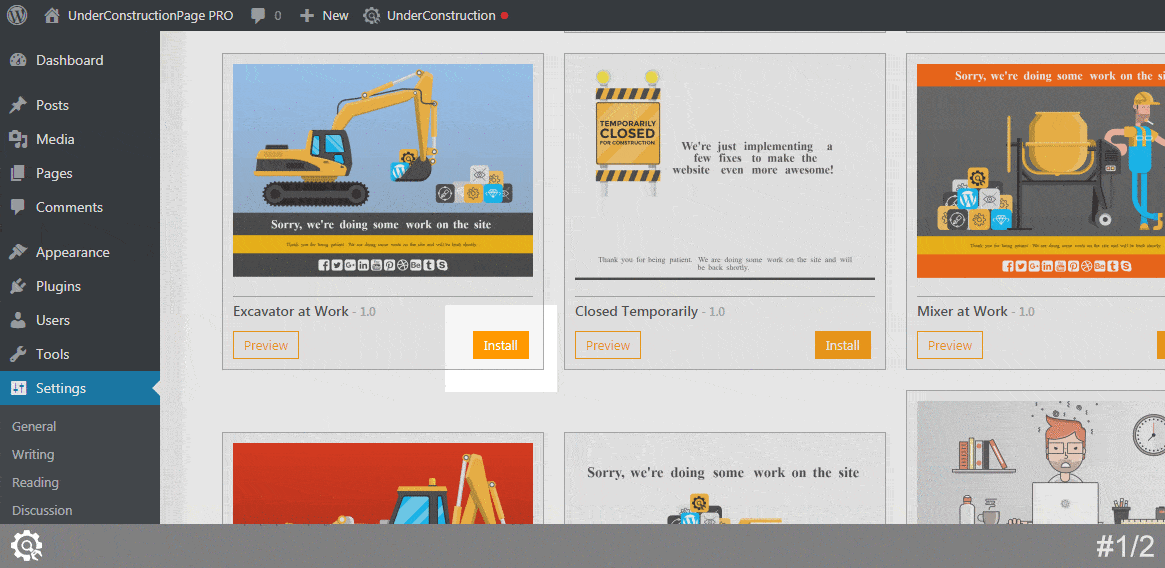Viewport: 1165px width, 568px height.
Task: Open the Media menu item
Action: tap(55, 139)
